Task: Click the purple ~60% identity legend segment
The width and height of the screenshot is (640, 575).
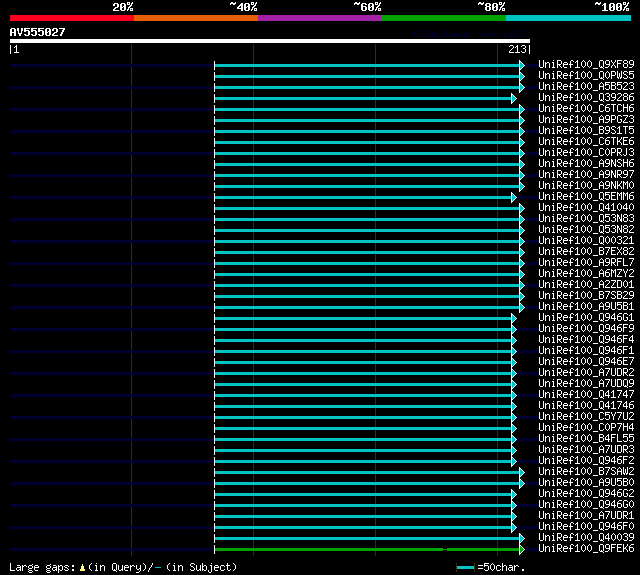Action: (320, 18)
